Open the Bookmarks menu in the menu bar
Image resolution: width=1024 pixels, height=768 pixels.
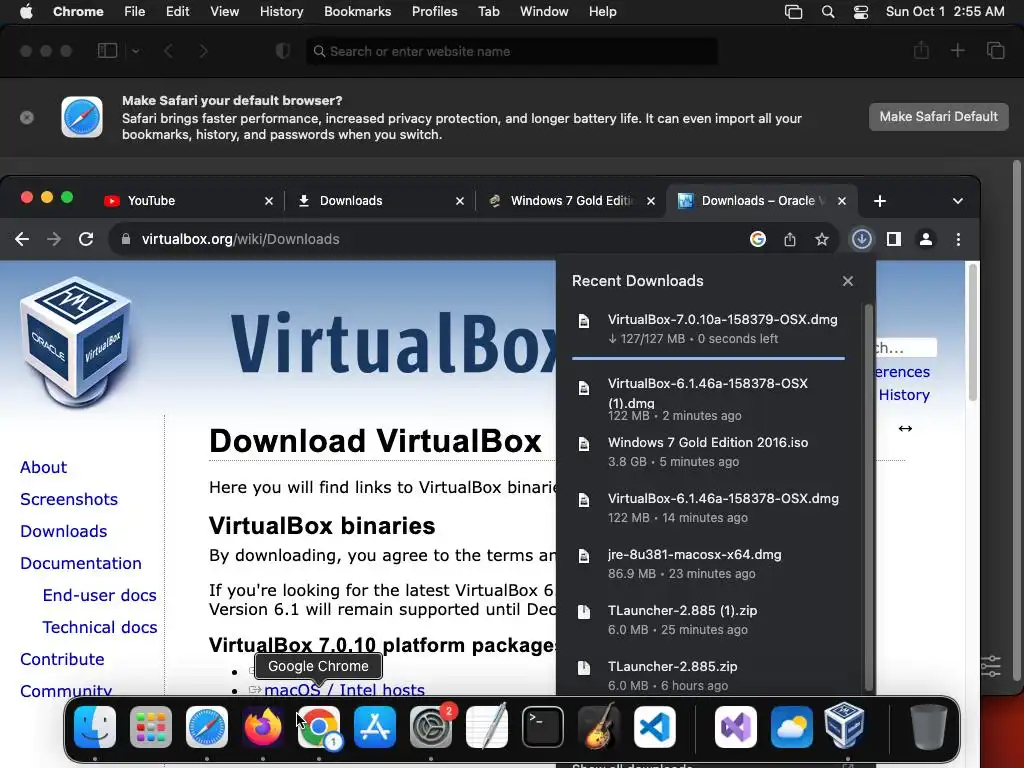point(358,12)
